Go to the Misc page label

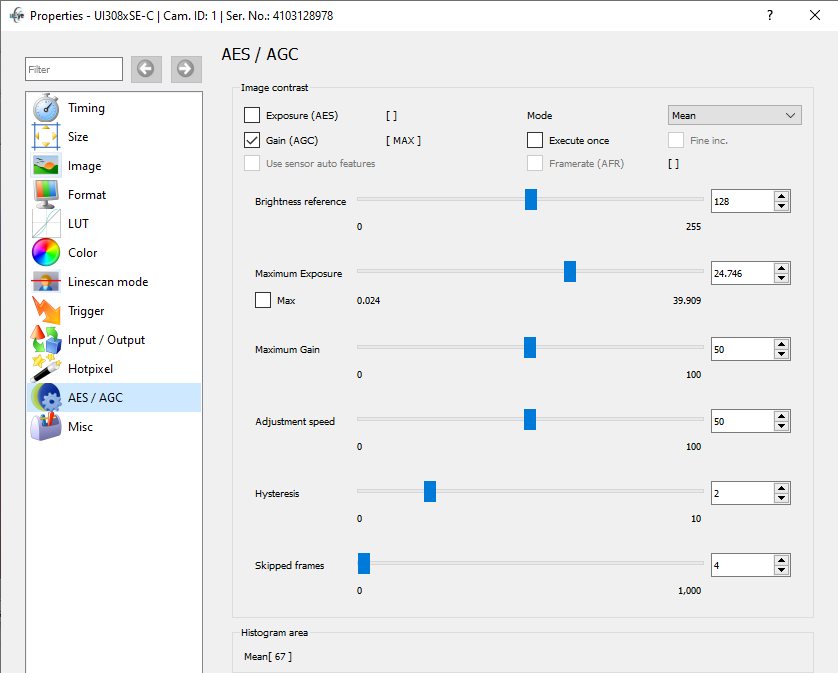[x=80, y=427]
